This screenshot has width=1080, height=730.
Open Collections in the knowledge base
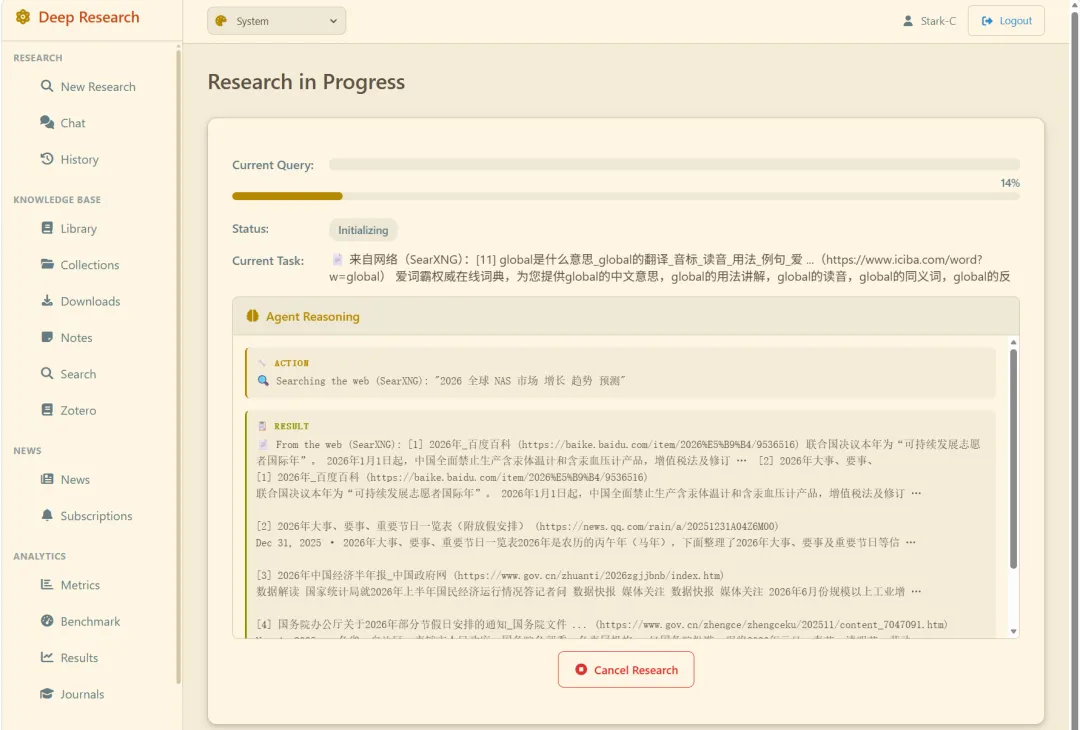90,265
